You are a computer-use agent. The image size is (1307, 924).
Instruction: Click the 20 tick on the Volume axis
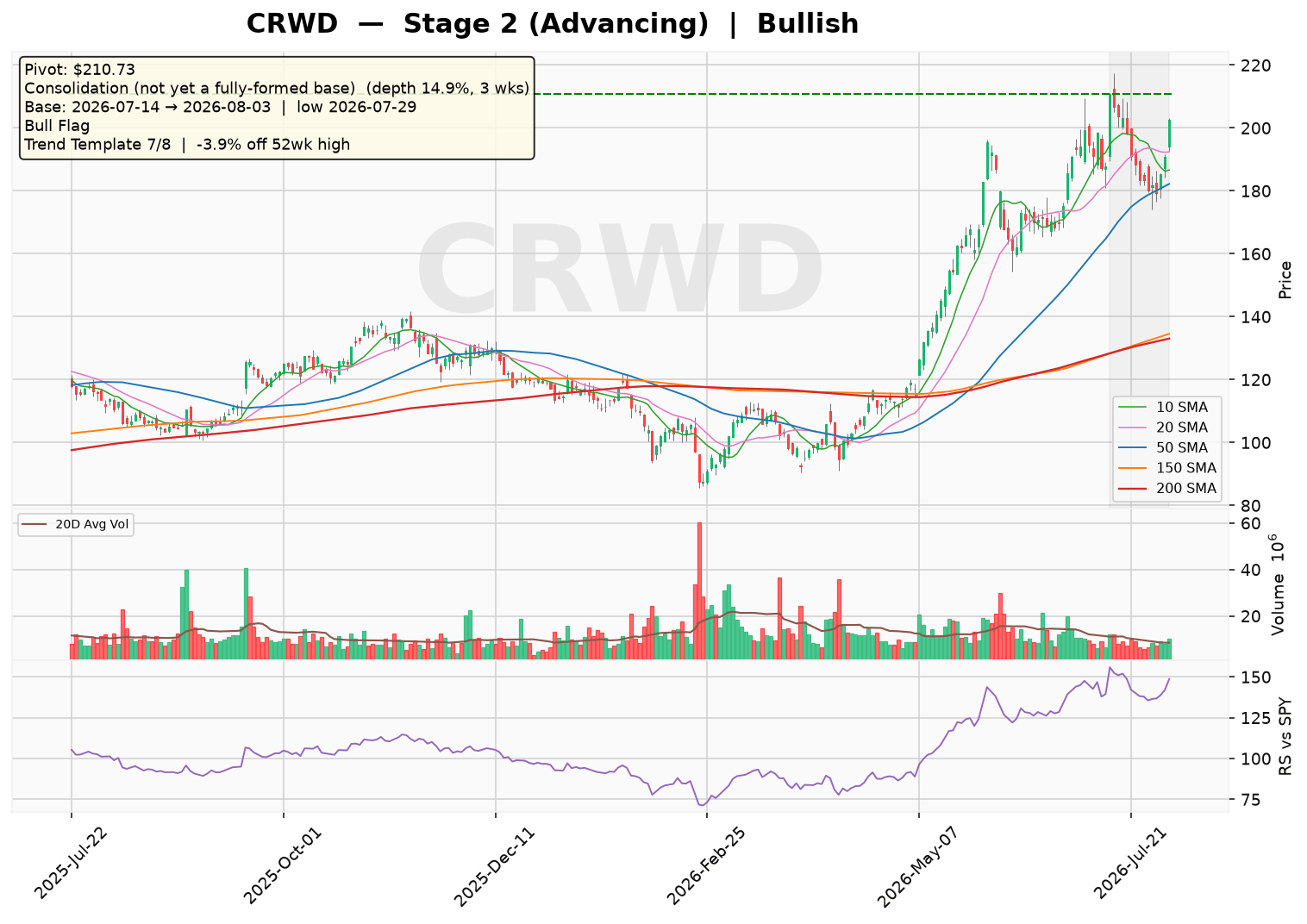click(x=1249, y=616)
